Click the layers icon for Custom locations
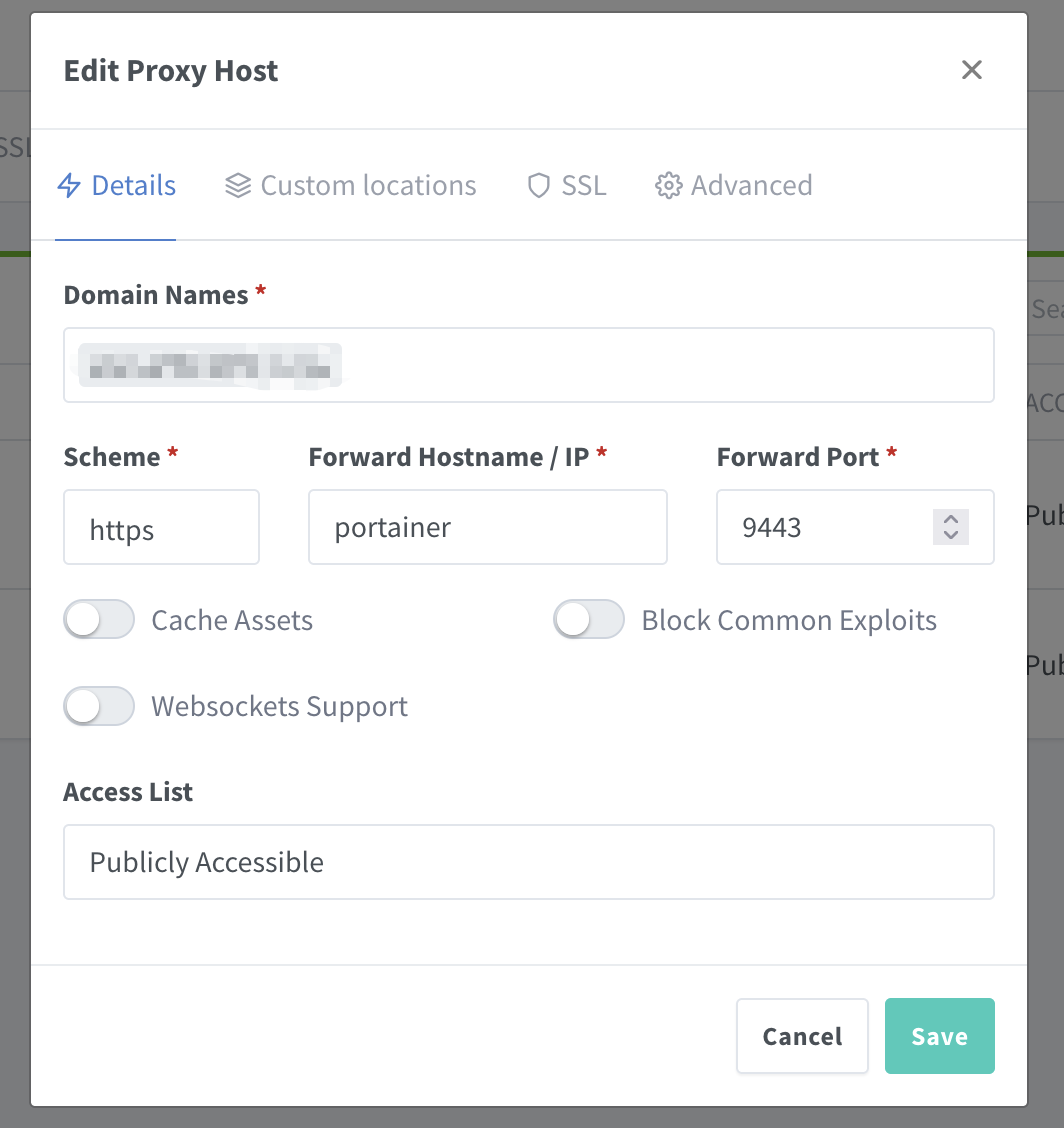Viewport: 1064px width, 1128px height. 238,186
